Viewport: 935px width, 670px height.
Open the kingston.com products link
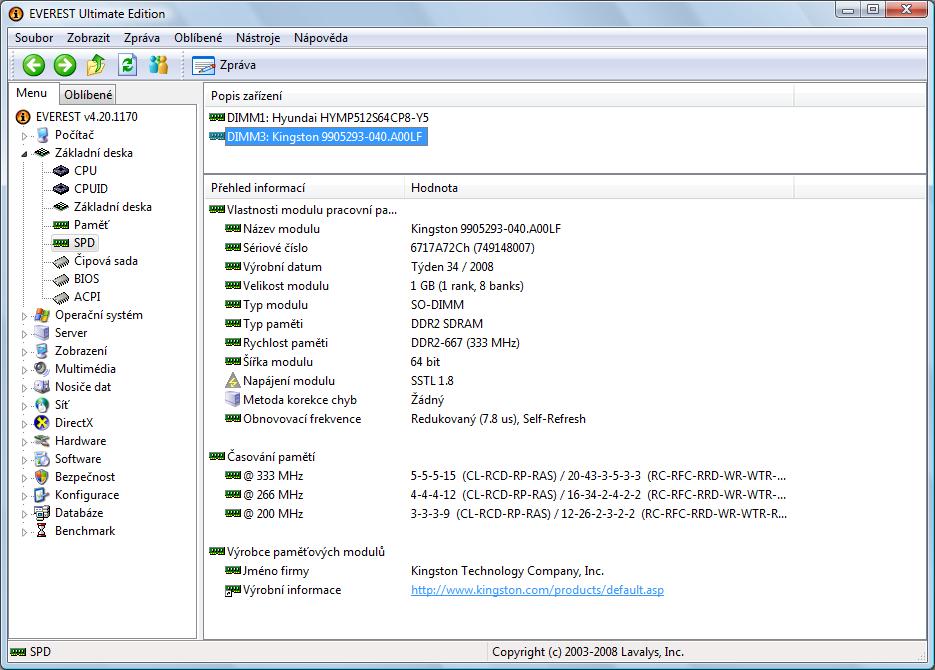[x=537, y=590]
